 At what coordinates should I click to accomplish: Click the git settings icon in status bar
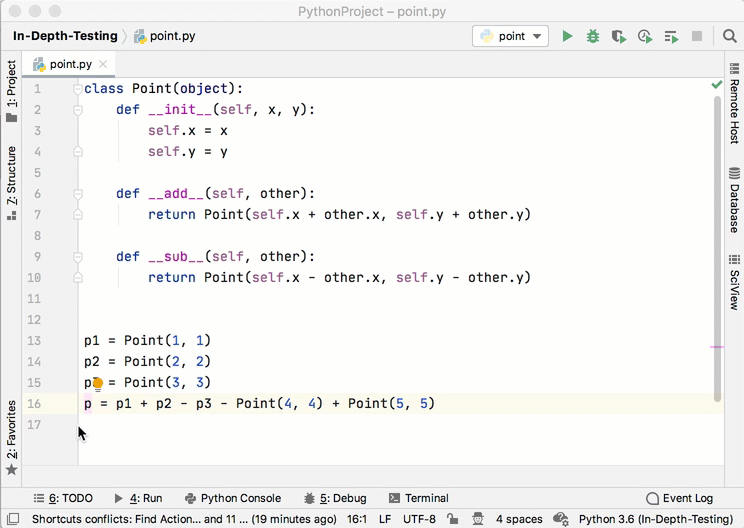tap(561, 519)
